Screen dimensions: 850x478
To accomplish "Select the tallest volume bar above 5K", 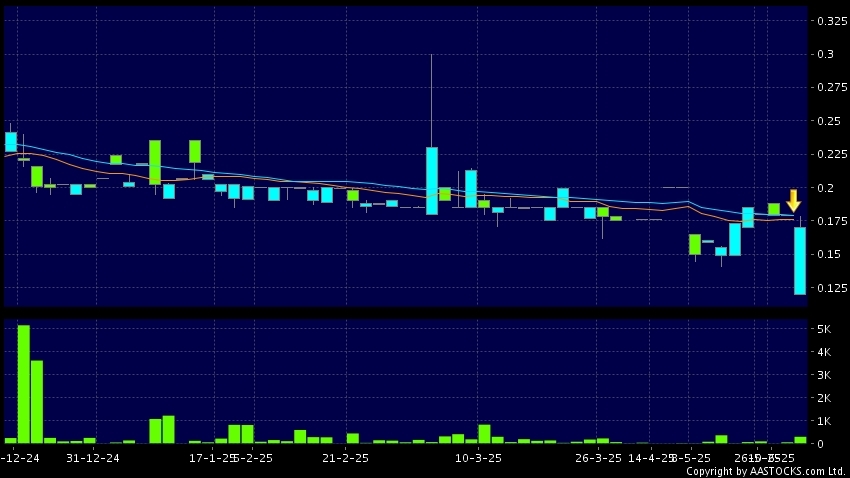I will (x=24, y=384).
